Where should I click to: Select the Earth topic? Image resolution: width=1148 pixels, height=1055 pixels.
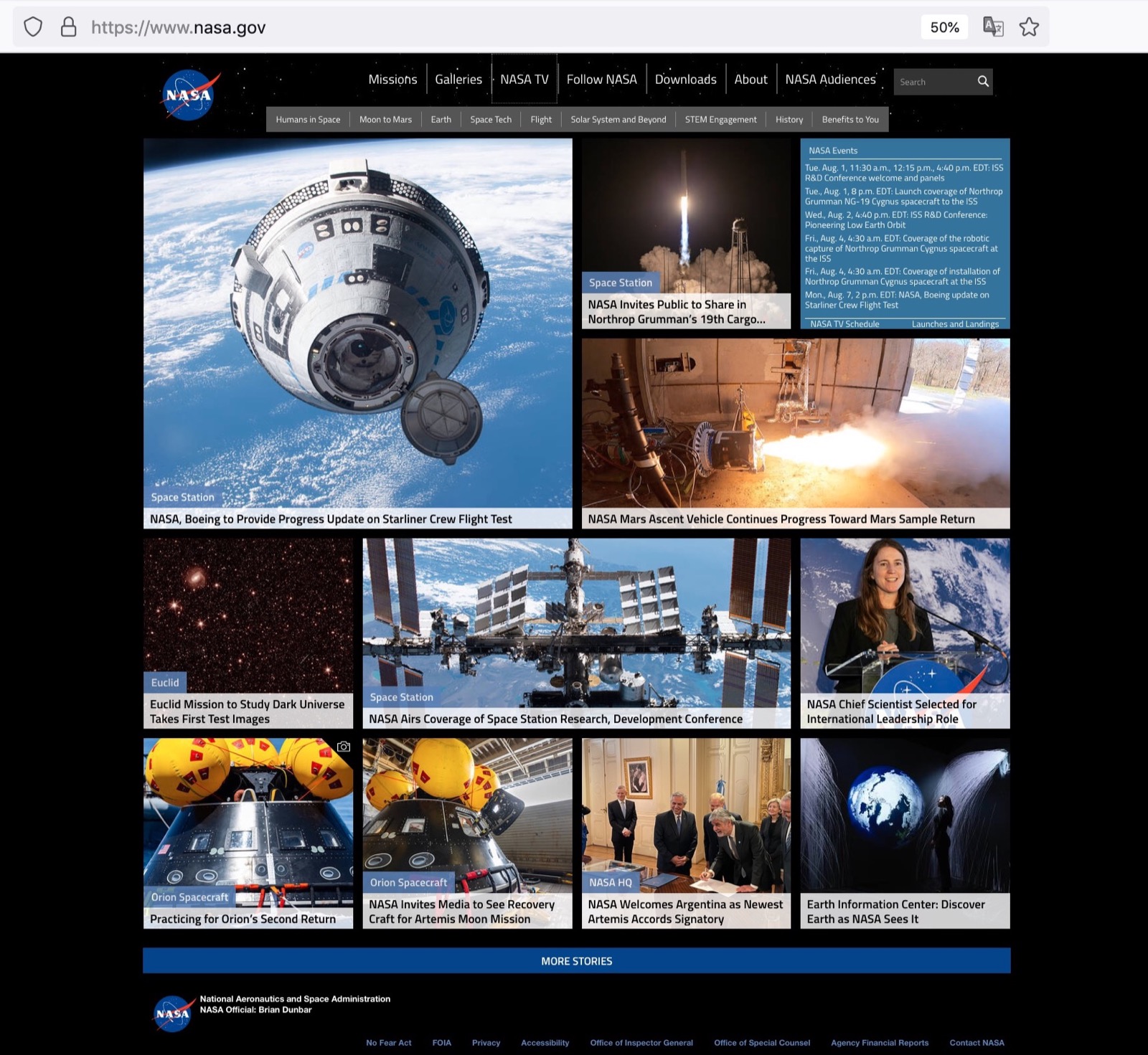[441, 120]
